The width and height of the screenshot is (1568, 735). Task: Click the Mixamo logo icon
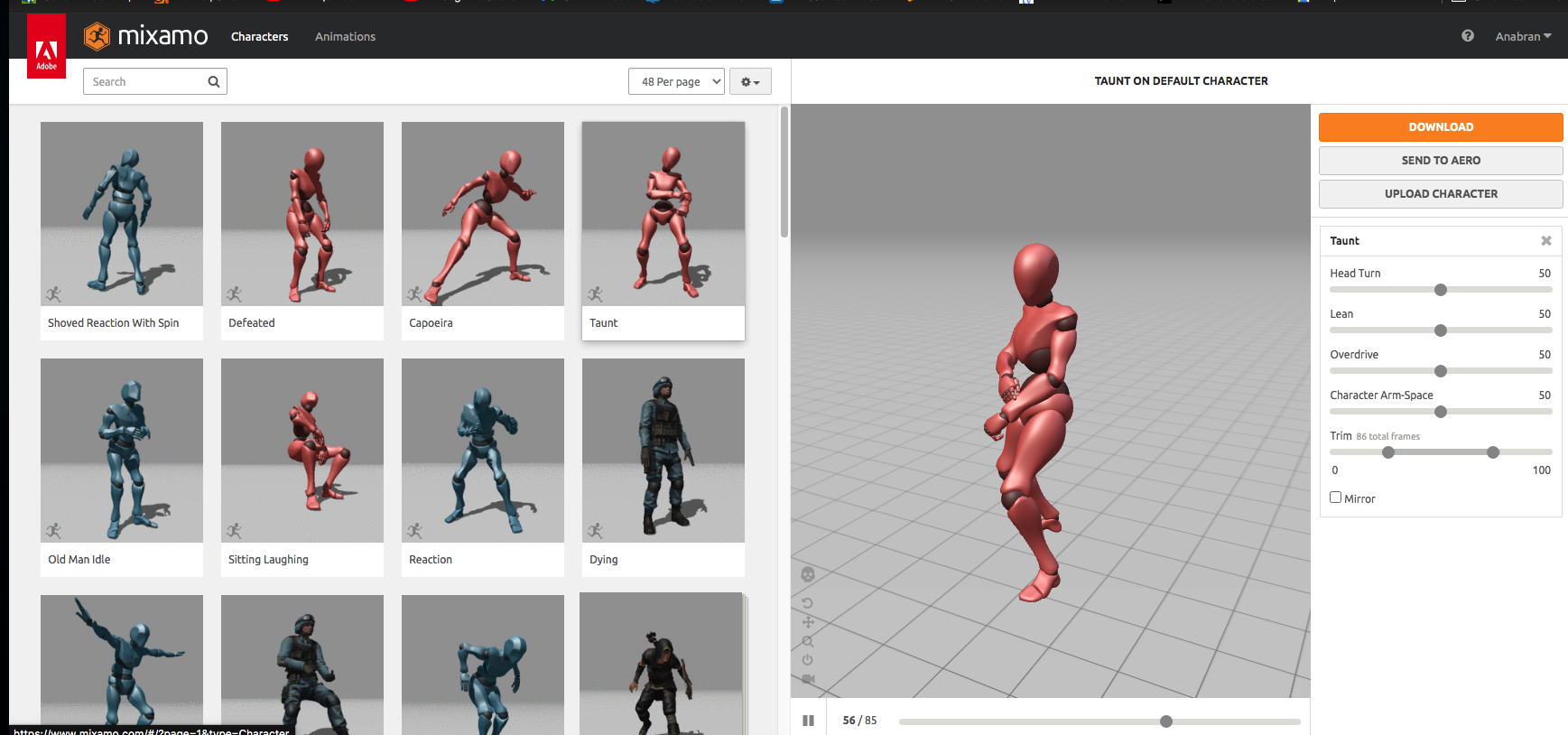(97, 36)
